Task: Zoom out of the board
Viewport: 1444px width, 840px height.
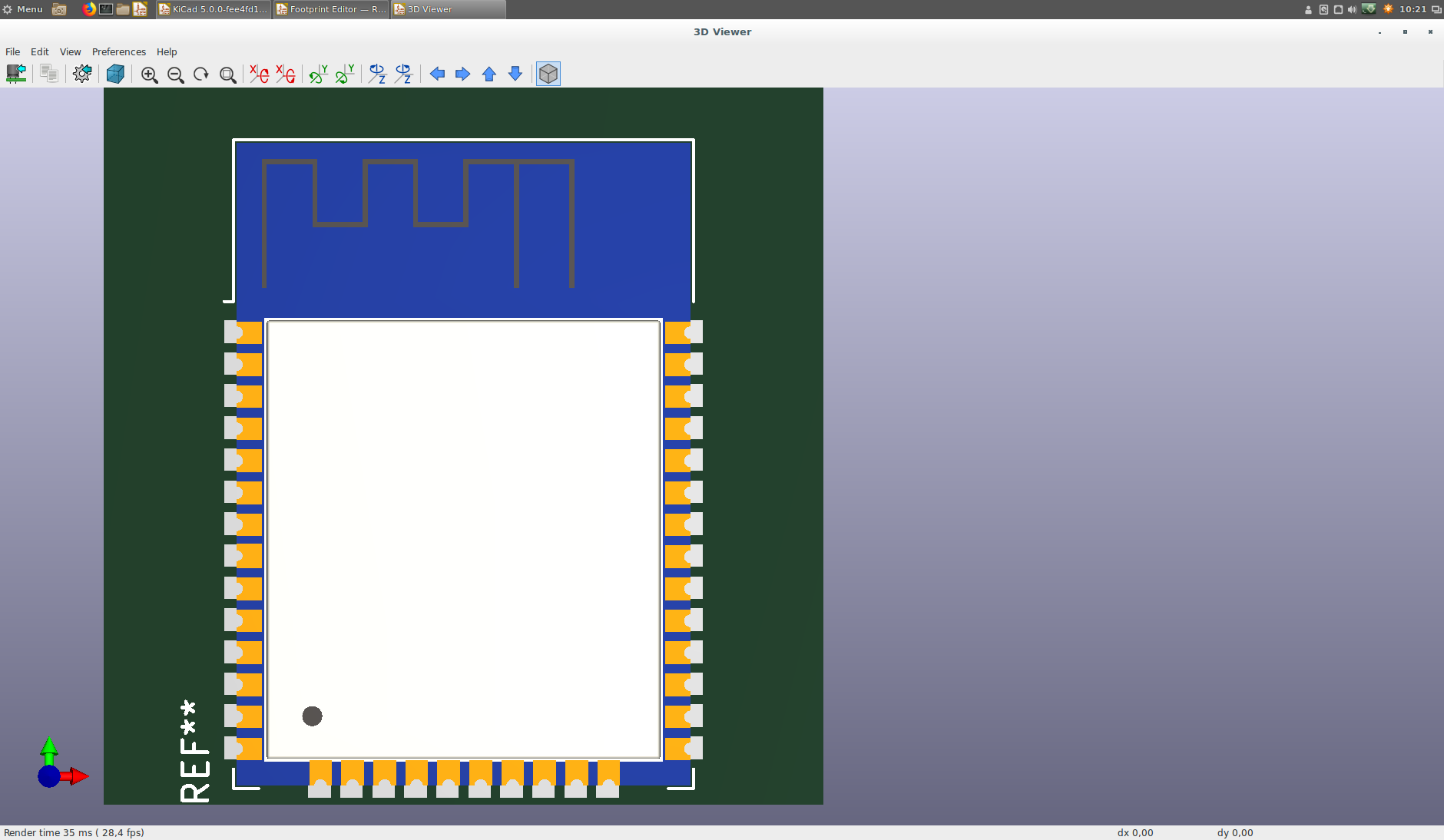Action: tap(176, 74)
